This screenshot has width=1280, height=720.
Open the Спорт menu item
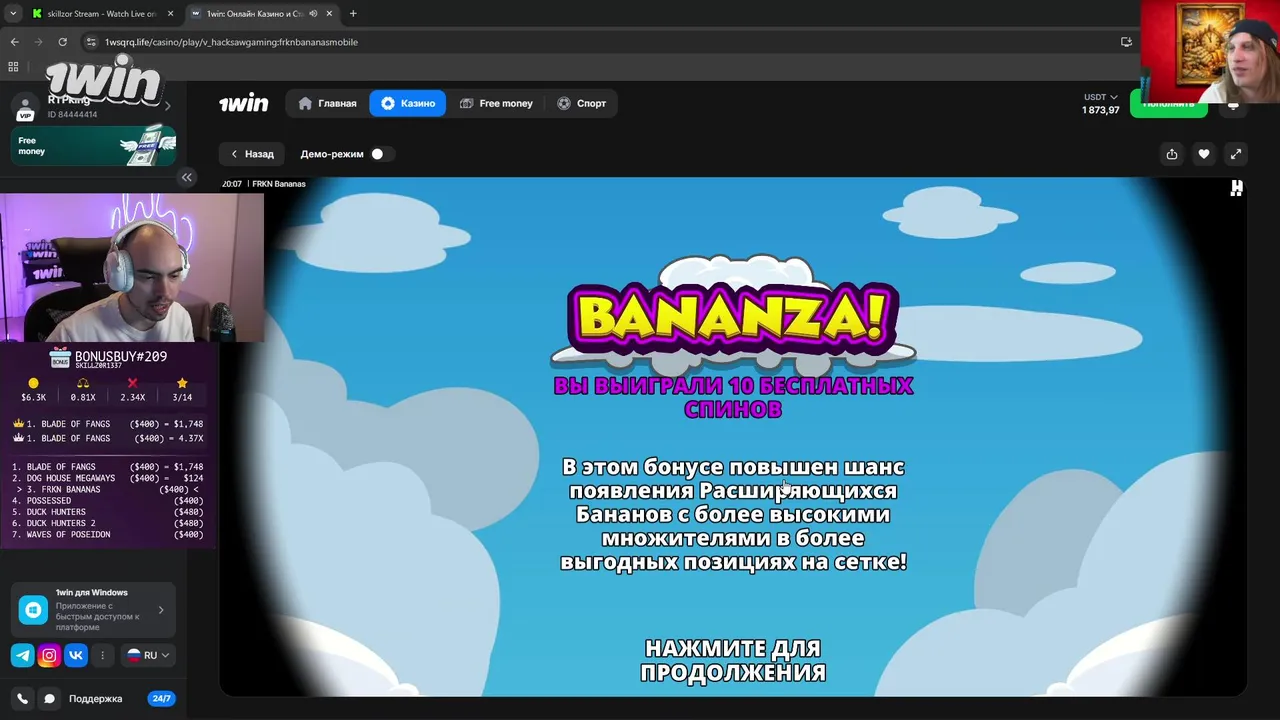coord(582,103)
